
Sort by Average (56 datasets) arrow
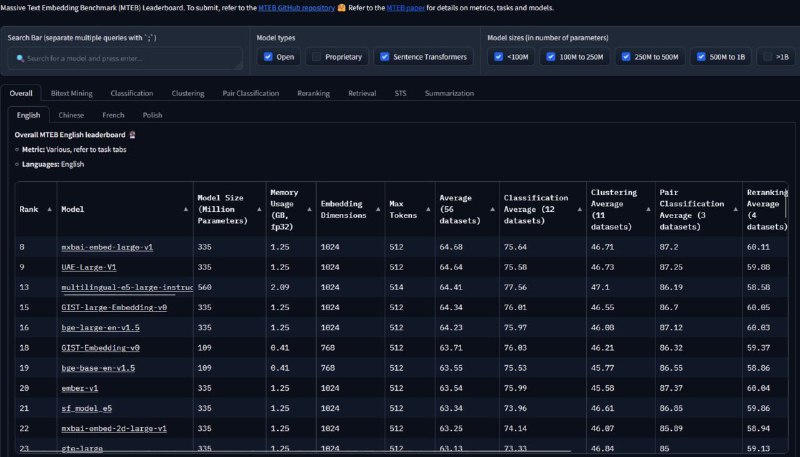(x=492, y=210)
